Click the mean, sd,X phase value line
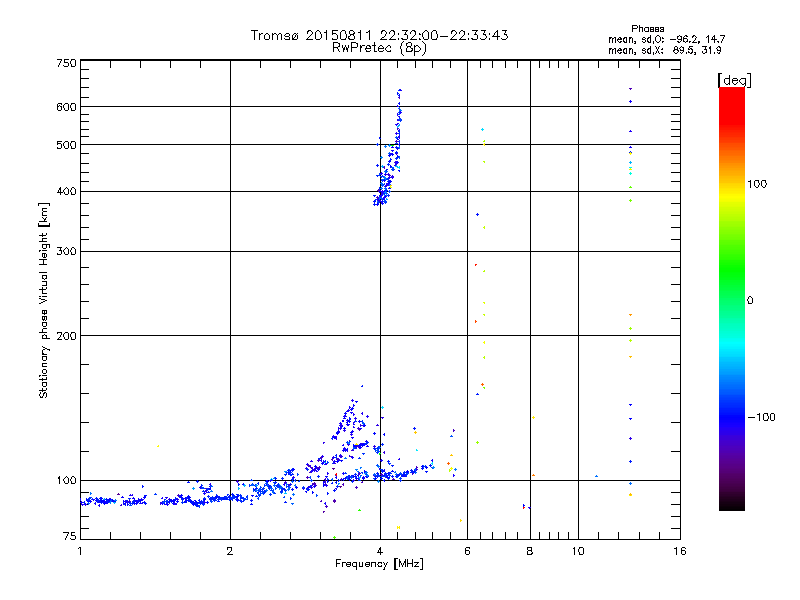Viewport: 800px width, 600px height. [665, 50]
